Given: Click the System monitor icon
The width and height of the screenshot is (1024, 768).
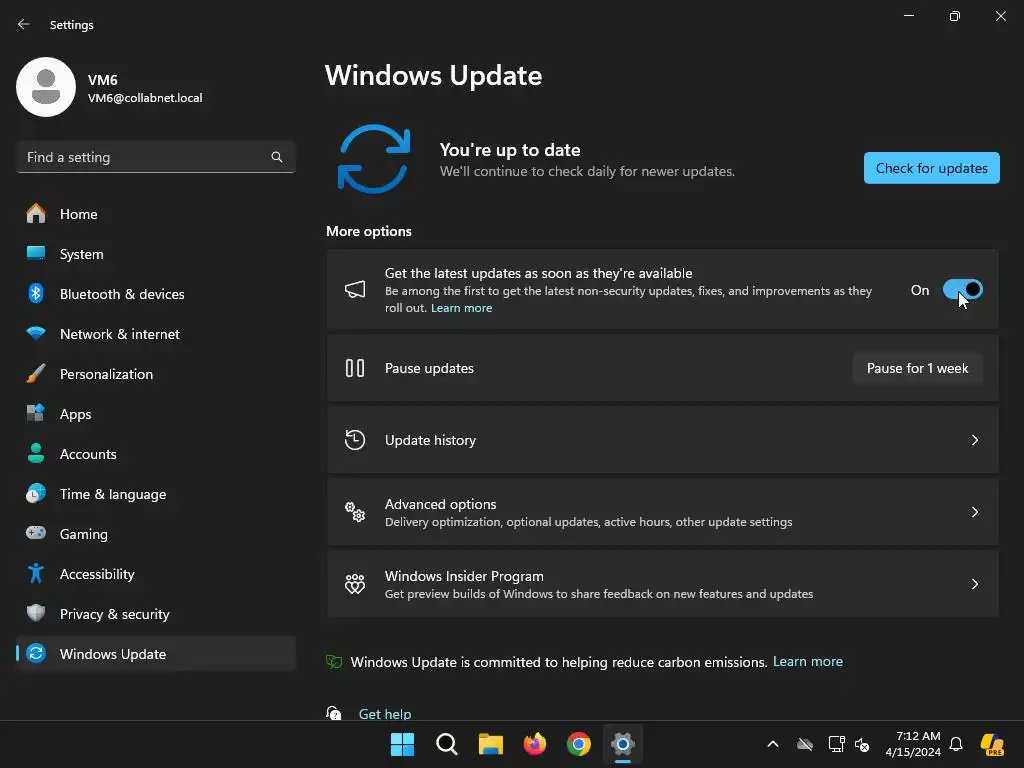Looking at the screenshot, I should pyautogui.click(x=36, y=253).
